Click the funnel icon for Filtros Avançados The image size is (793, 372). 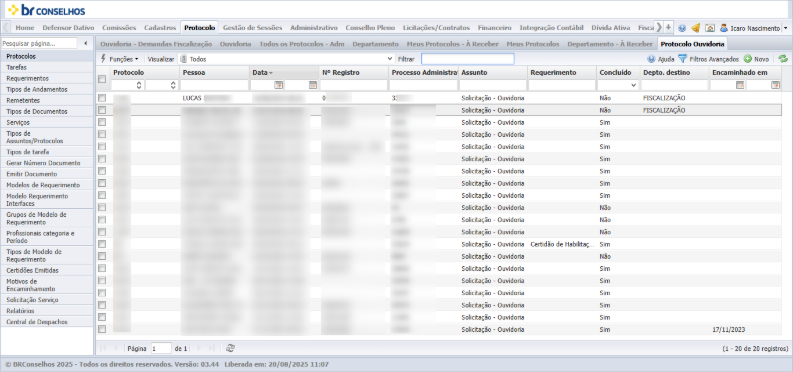682,59
